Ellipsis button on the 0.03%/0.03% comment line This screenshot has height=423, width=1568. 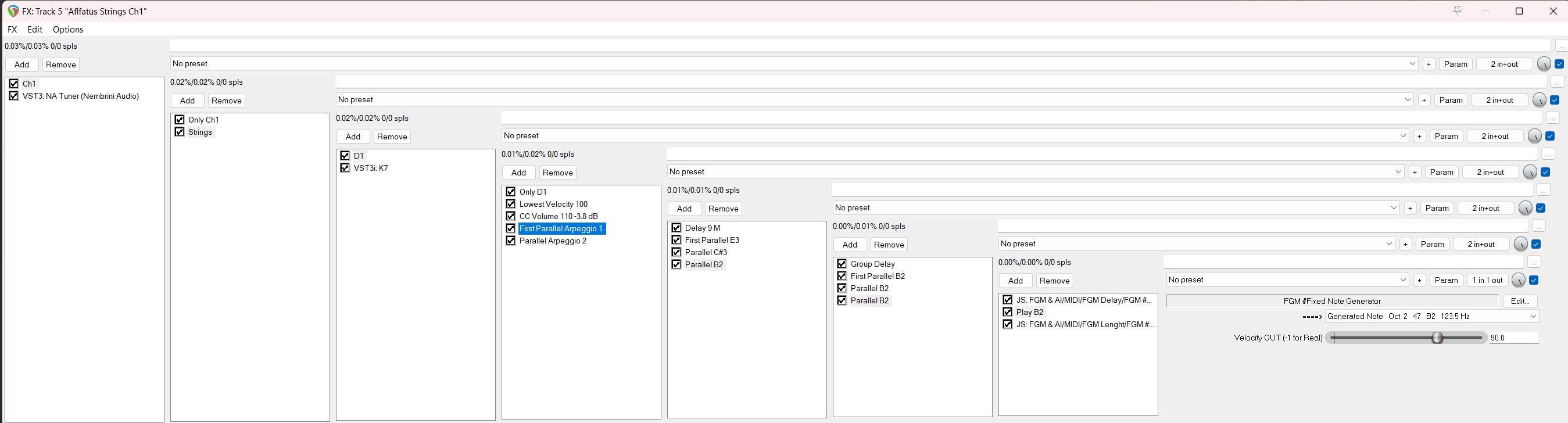point(1561,46)
